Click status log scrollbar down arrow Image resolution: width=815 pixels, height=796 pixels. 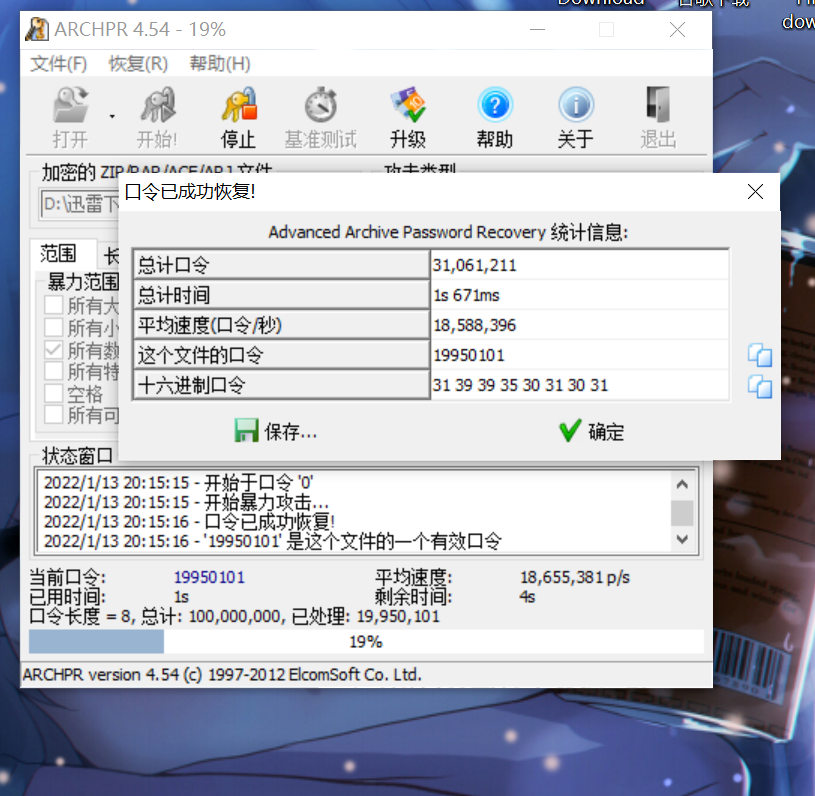(x=682, y=539)
